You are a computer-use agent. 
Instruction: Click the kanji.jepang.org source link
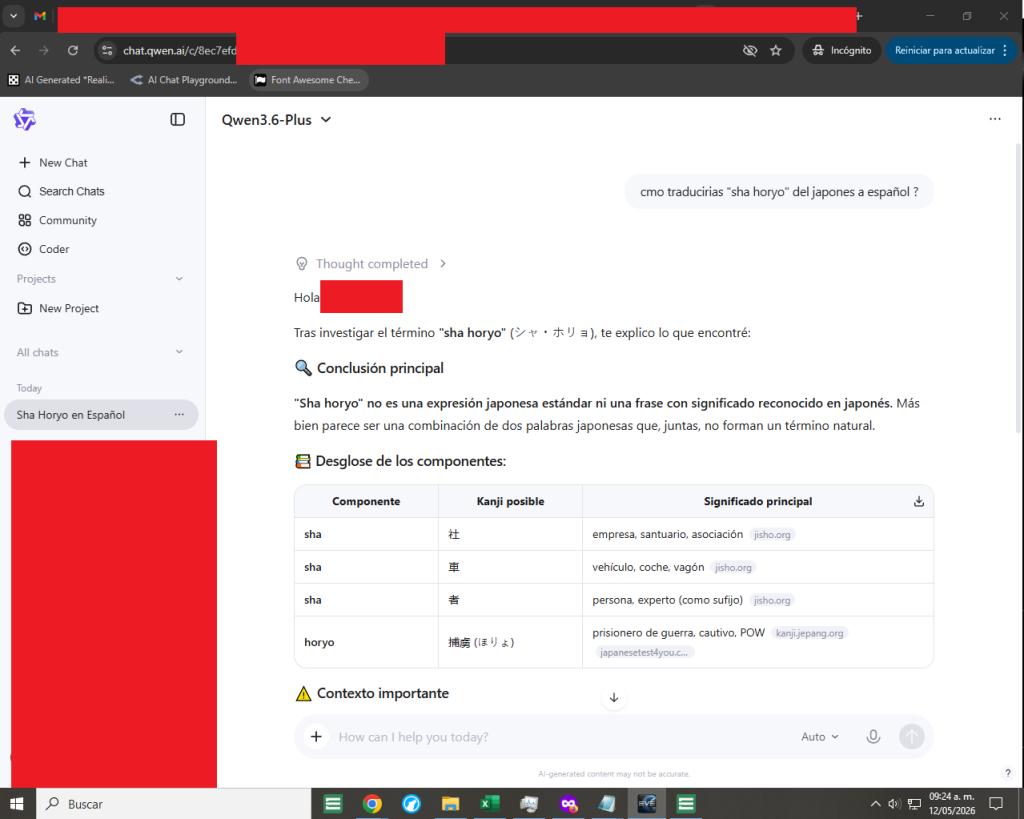coord(809,633)
